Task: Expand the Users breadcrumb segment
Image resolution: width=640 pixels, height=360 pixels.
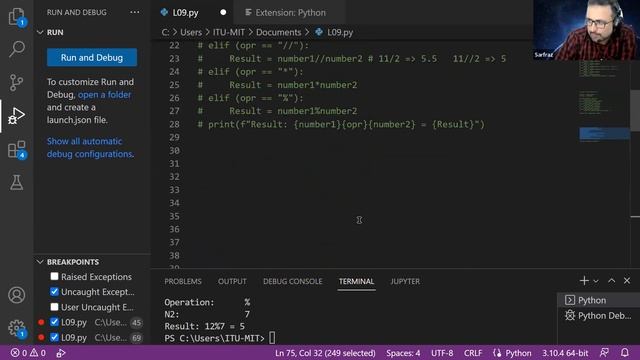Action: (x=191, y=32)
